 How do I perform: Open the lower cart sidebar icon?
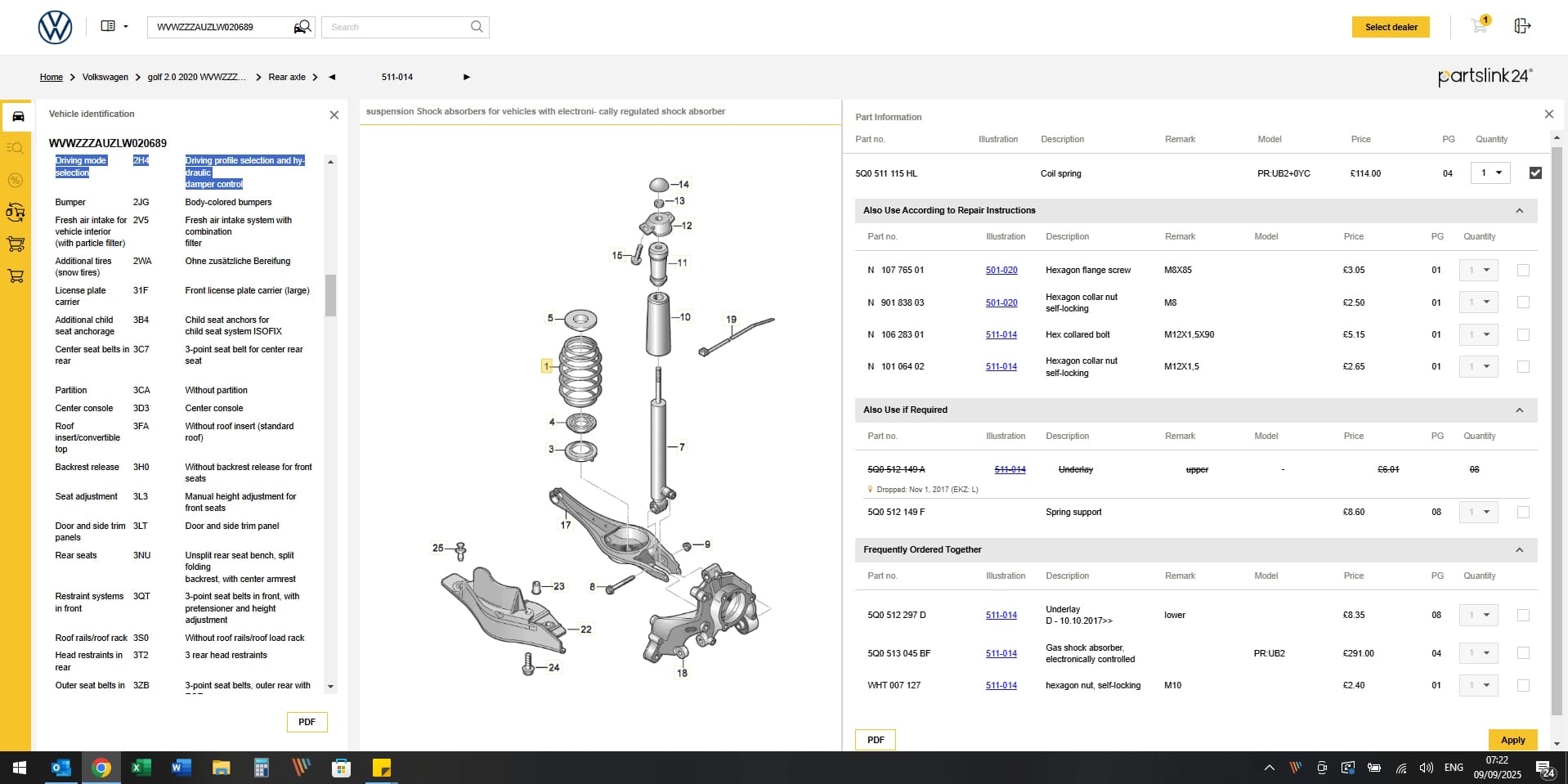tap(16, 276)
